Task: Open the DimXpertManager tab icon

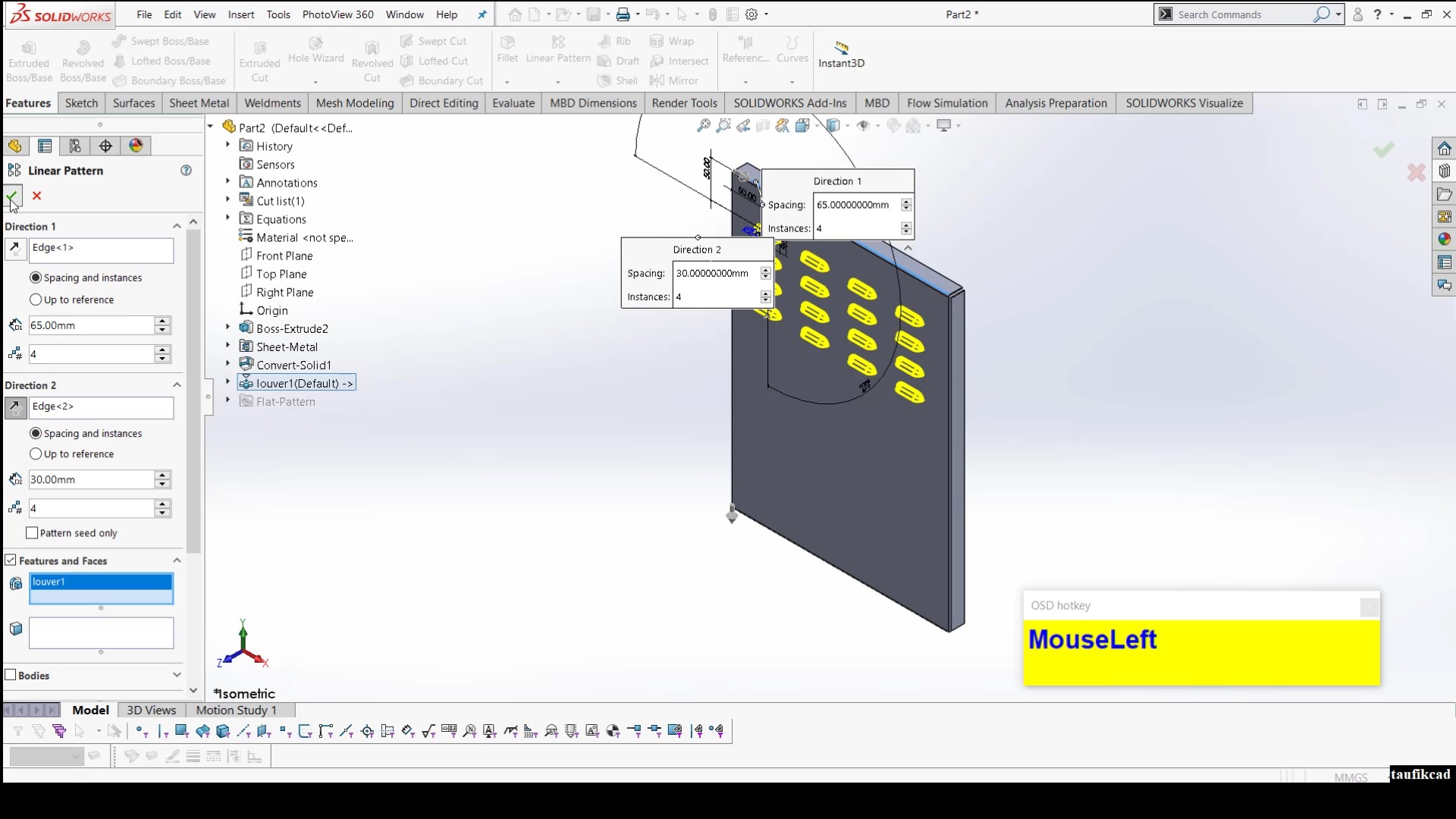Action: click(x=105, y=146)
